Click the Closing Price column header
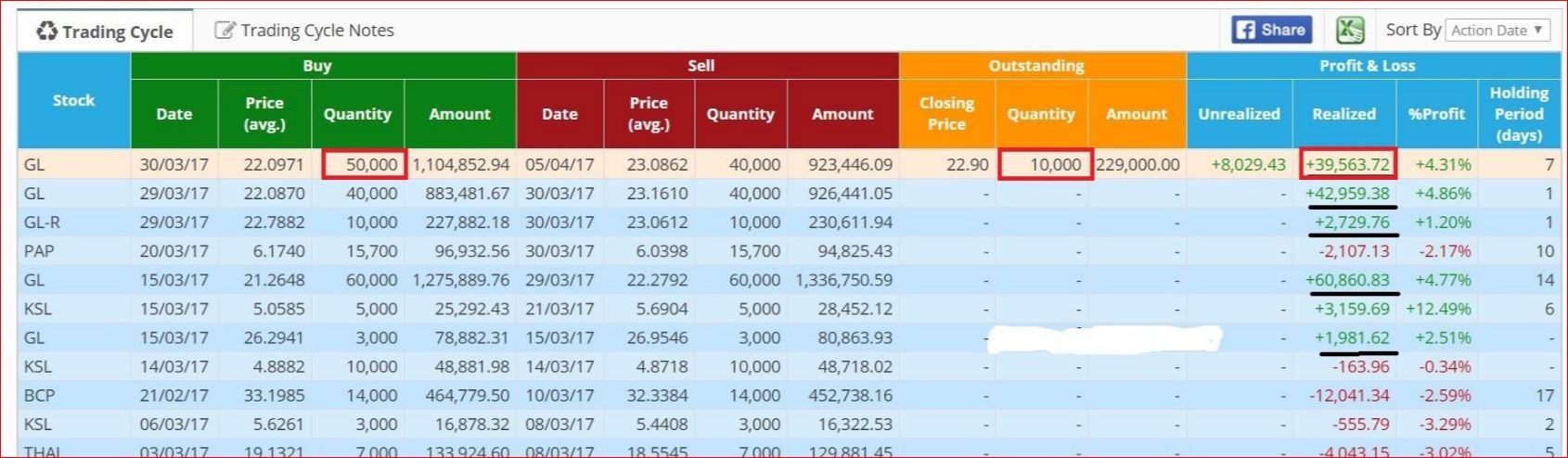Image resolution: width=1568 pixels, height=458 pixels. (947, 114)
